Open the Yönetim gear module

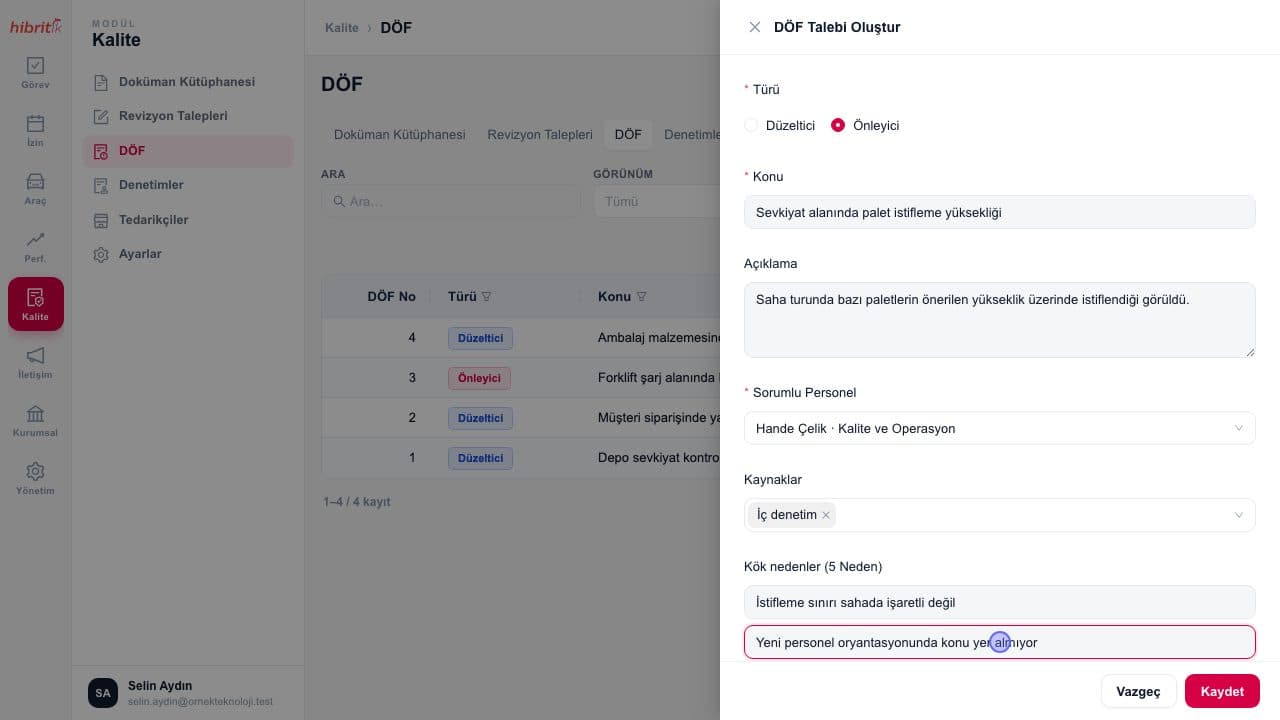35,479
